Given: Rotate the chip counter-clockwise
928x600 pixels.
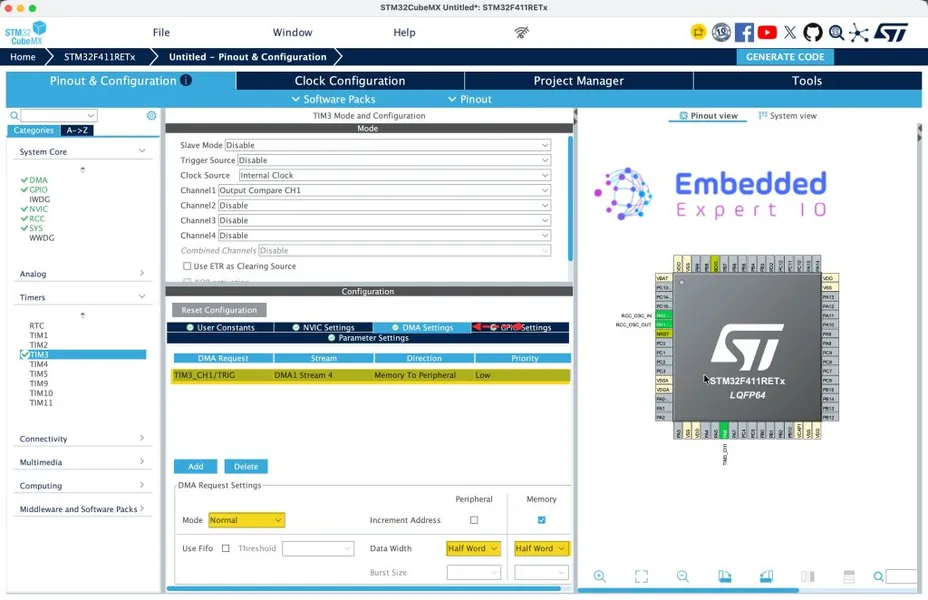Looking at the screenshot, I should coord(766,576).
